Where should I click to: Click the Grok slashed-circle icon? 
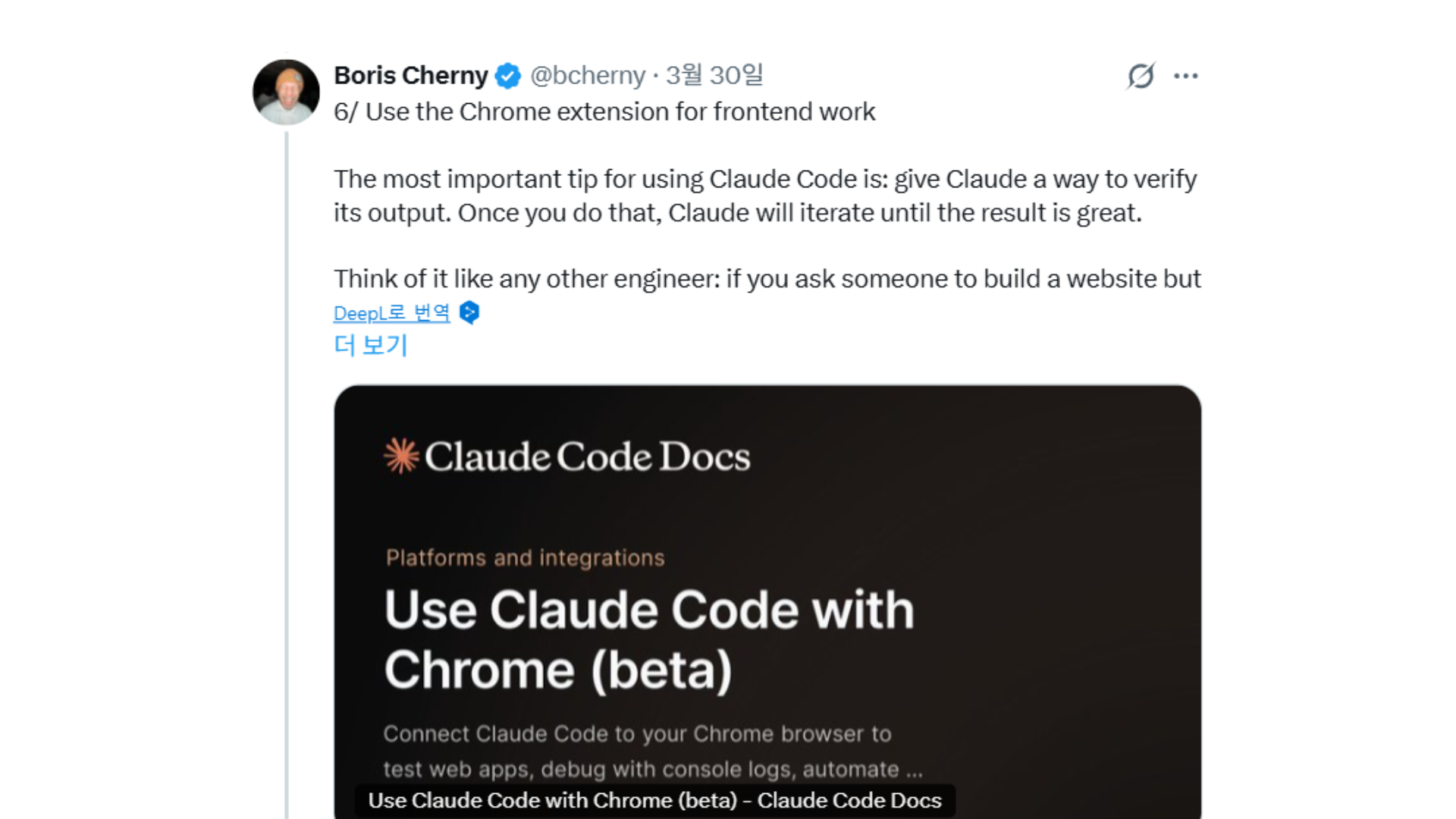click(1141, 76)
